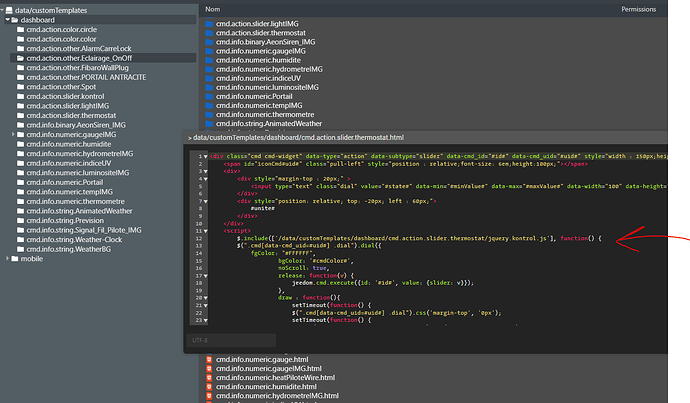The image size is (690, 403).
Task: Click the drive icon of data/customTemplates
Action: click(9, 10)
